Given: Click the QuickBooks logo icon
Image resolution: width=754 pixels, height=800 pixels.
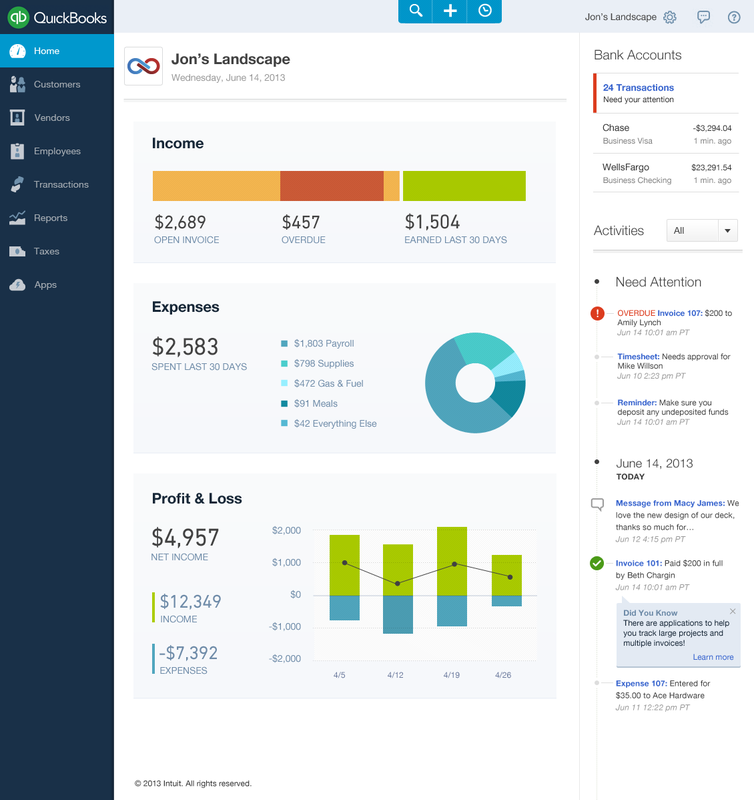Looking at the screenshot, I should (18, 17).
